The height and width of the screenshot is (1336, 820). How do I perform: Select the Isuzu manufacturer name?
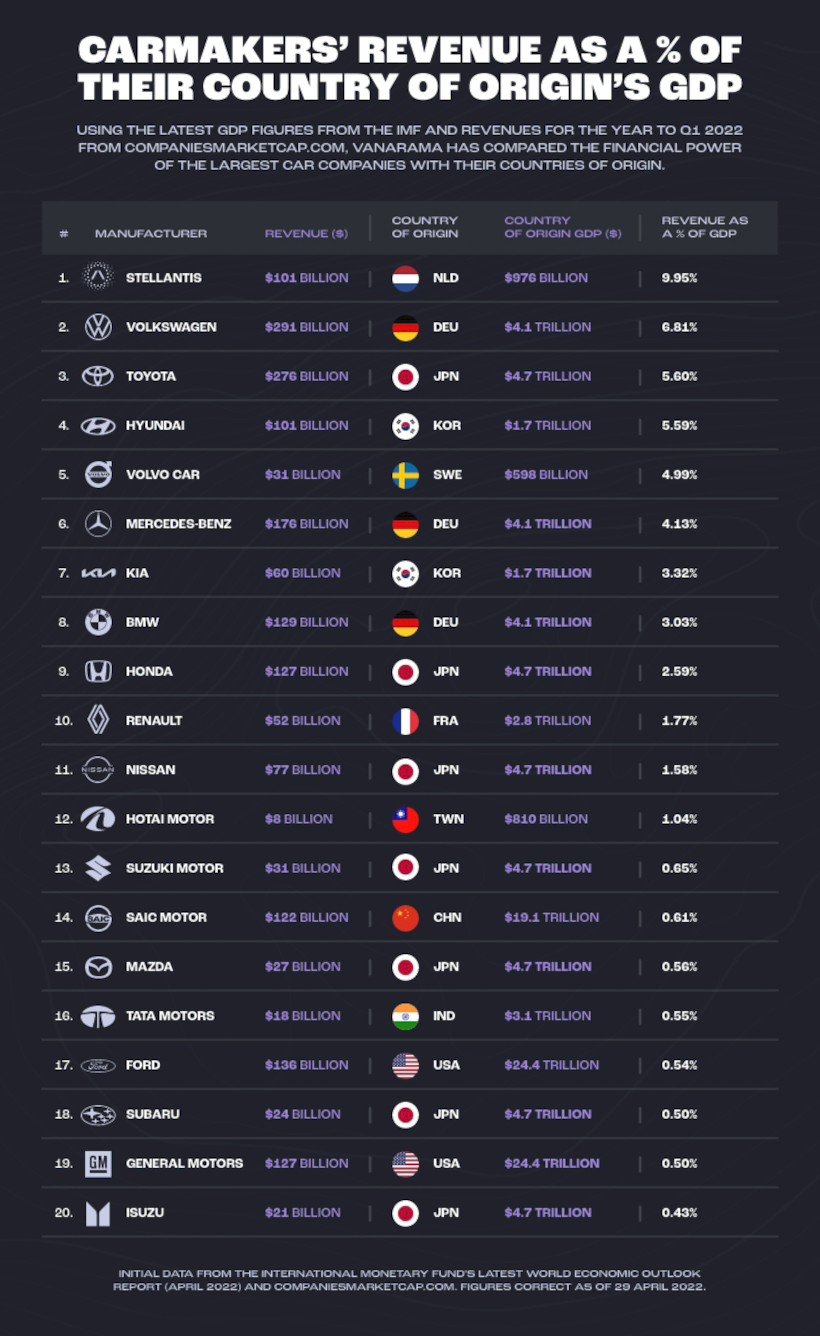pos(145,1212)
